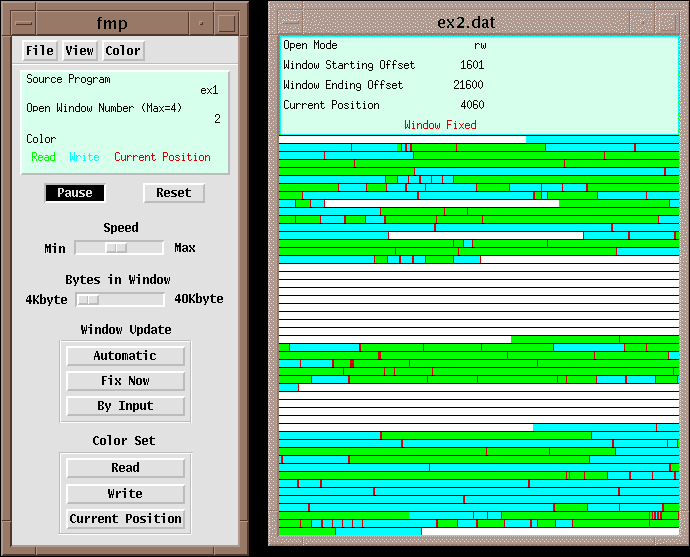The height and width of the screenshot is (557, 690).
Task: Toggle the Pause button
Action: pyautogui.click(x=75, y=193)
